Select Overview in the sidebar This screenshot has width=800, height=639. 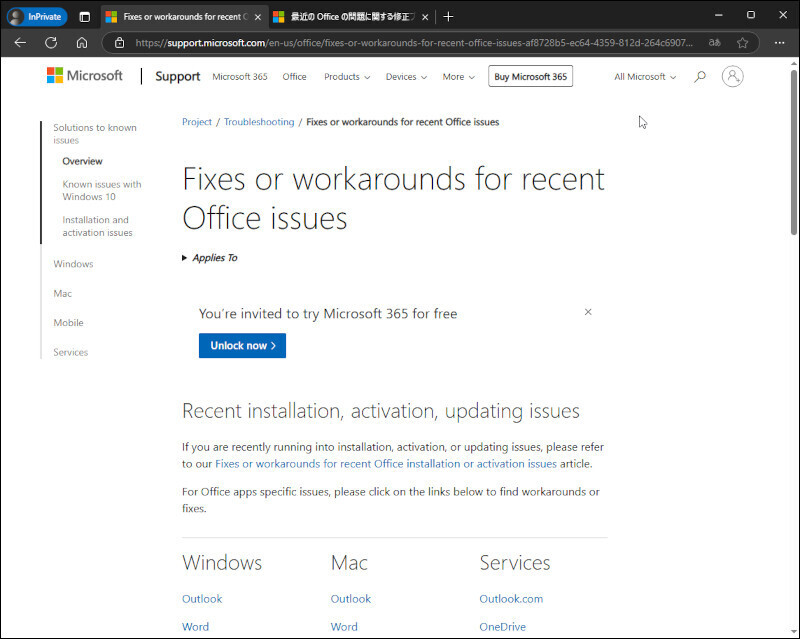pos(83,161)
